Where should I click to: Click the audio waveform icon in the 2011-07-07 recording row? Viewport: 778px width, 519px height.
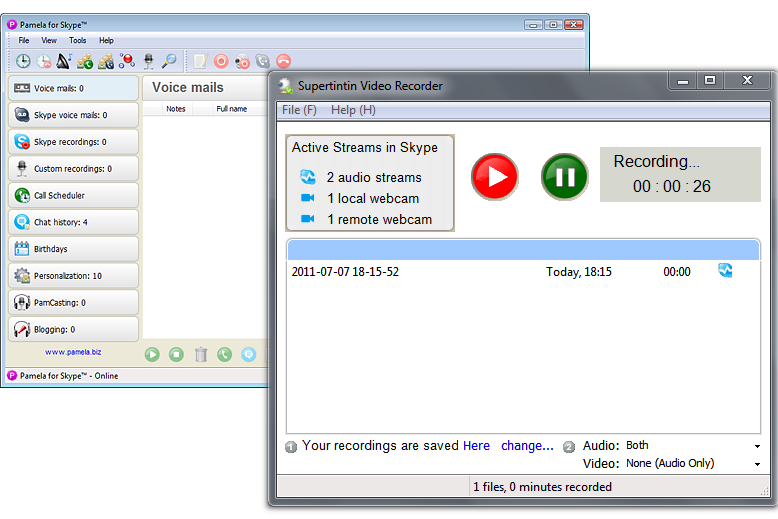725,270
